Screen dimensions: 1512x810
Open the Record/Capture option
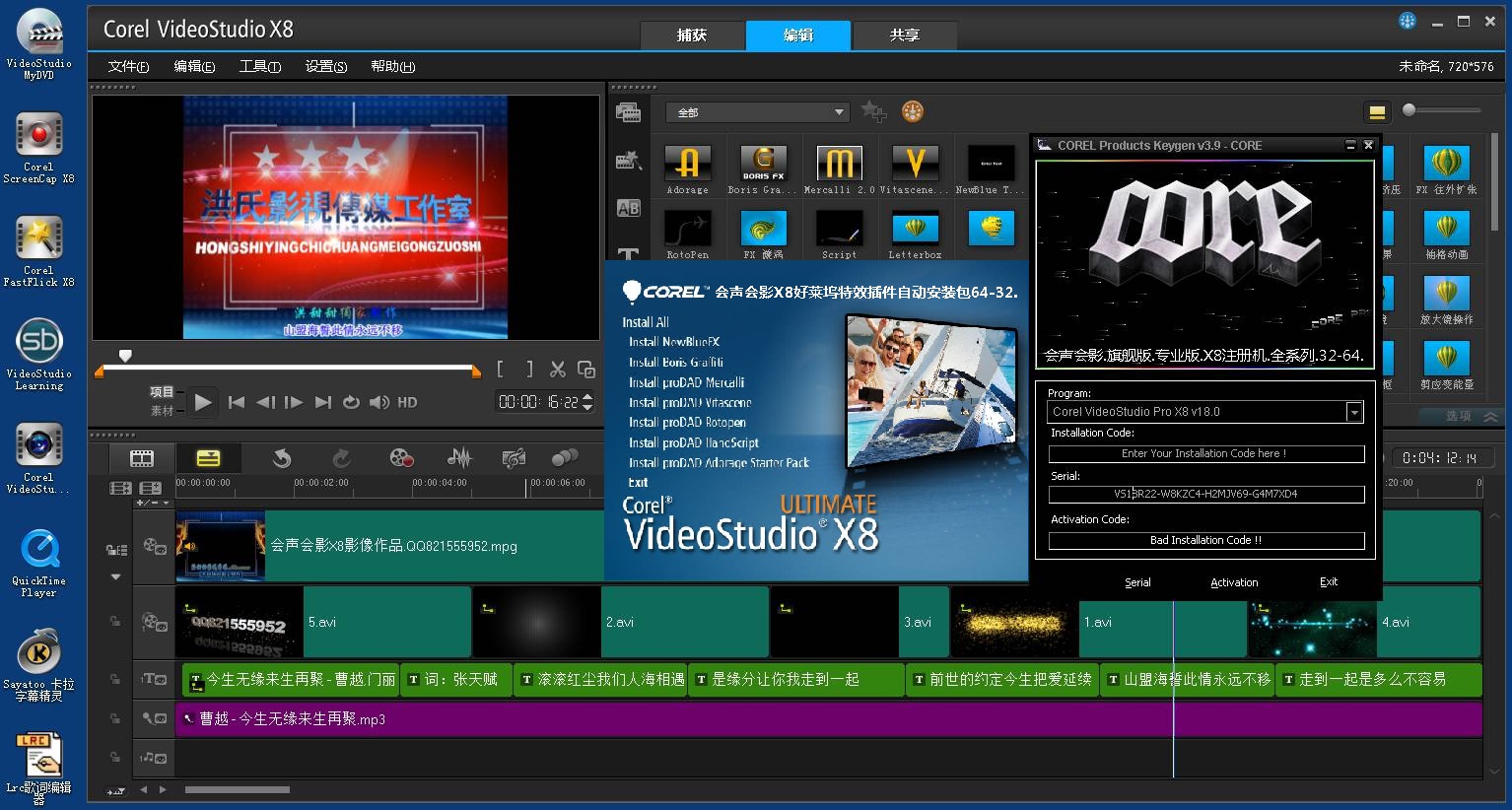401,458
